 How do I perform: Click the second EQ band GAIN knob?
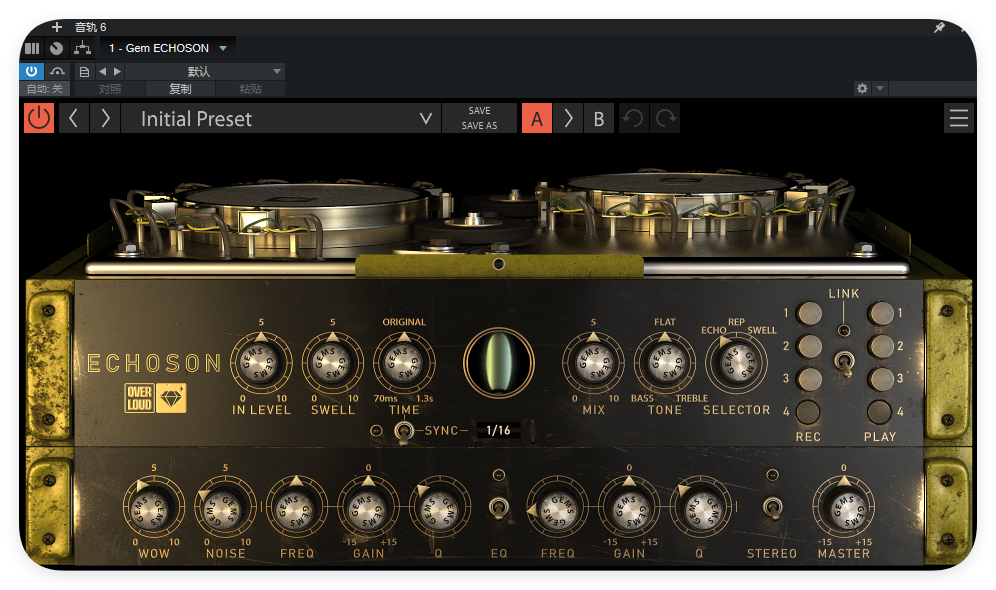click(x=629, y=508)
